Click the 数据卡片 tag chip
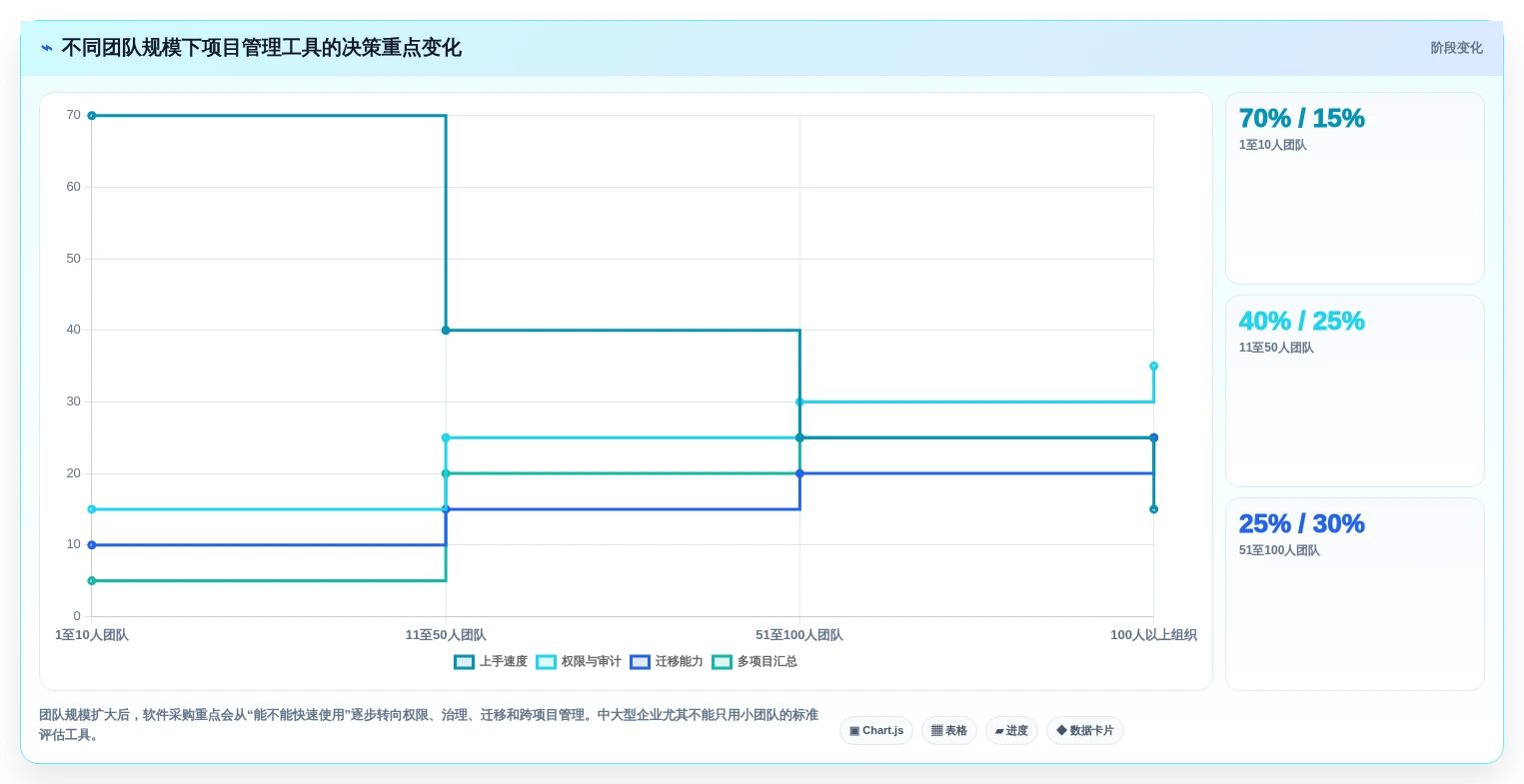 1085,731
